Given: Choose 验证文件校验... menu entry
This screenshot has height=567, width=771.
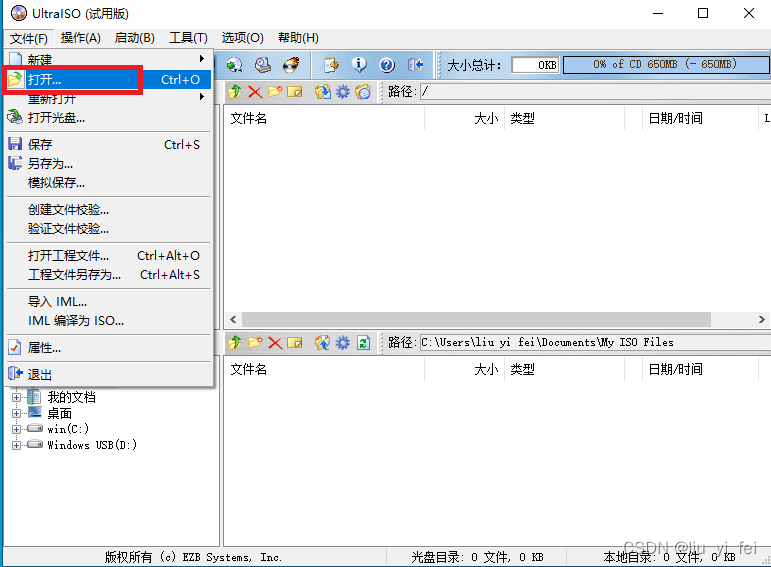Looking at the screenshot, I should 109,229.
